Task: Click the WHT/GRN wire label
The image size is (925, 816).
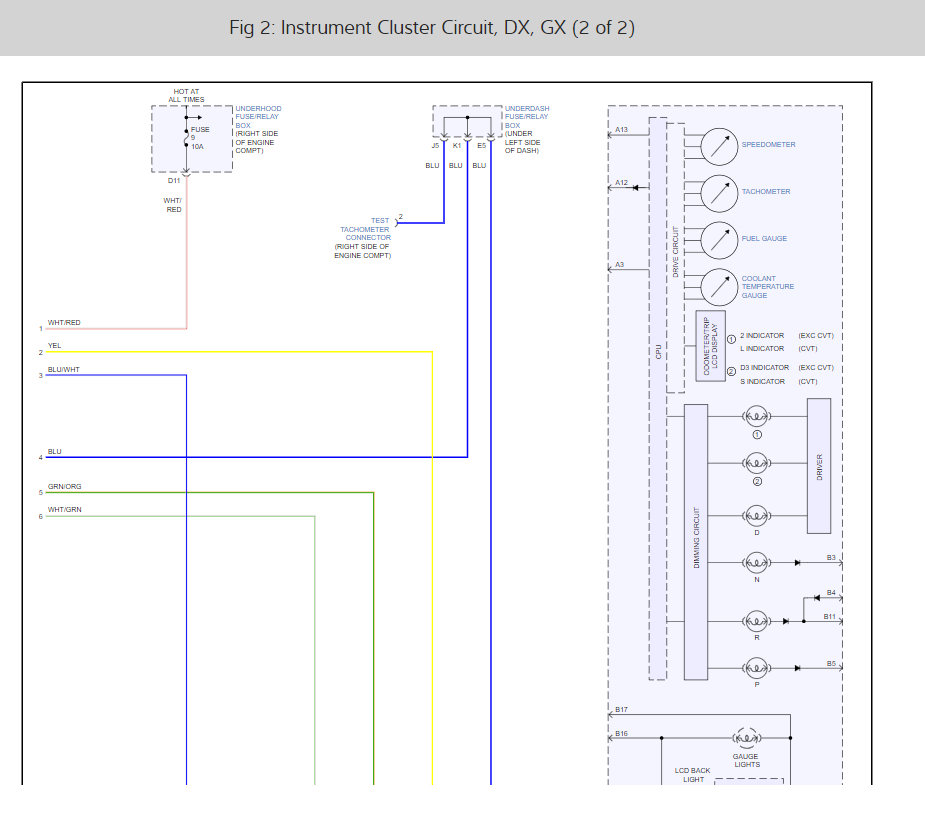Action: tap(65, 510)
